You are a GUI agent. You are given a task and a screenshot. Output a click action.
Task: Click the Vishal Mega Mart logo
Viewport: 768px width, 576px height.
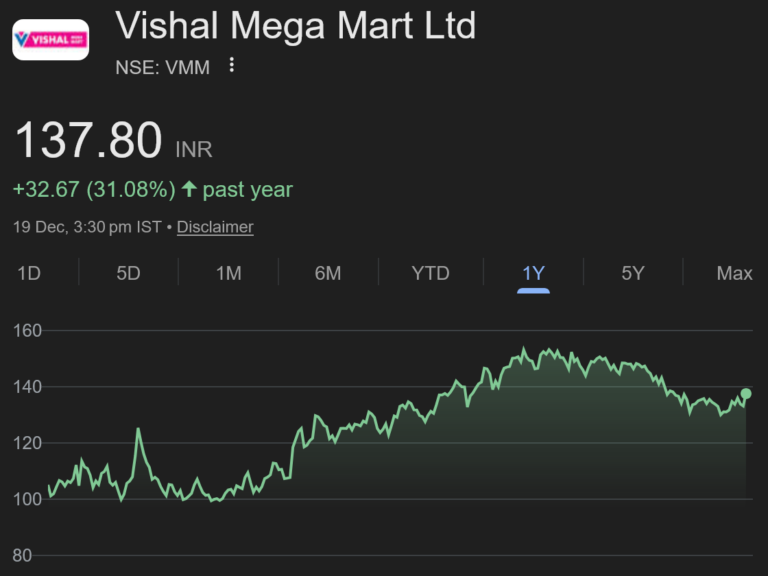pyautogui.click(x=50, y=40)
